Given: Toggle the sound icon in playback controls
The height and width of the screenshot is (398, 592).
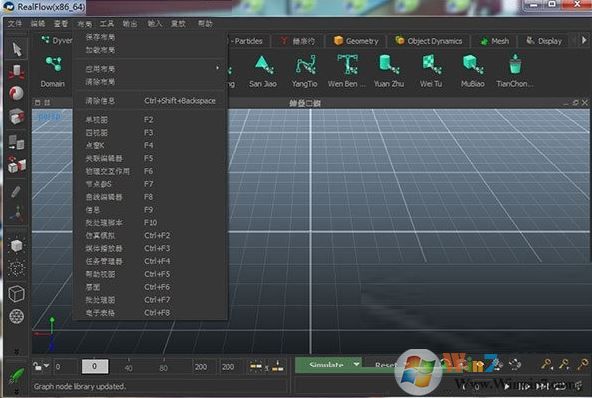Looking at the screenshot, I should point(578,385).
